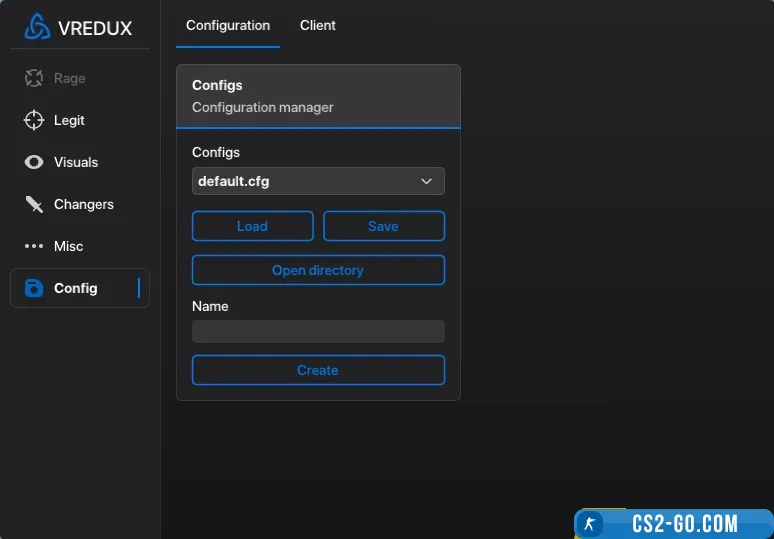Open the CS2-GO.COM watermark link
Image resolution: width=774 pixels, height=539 pixels.
point(685,524)
